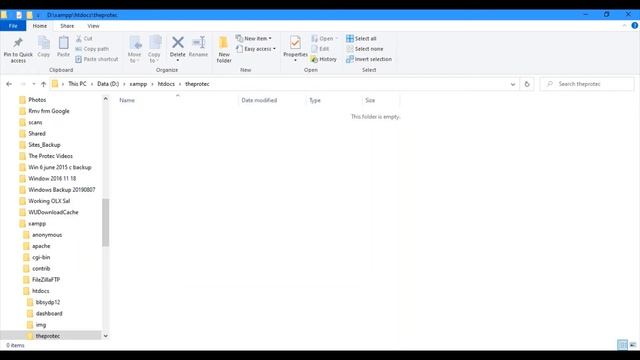Choose Select all in ribbon

[361, 38]
